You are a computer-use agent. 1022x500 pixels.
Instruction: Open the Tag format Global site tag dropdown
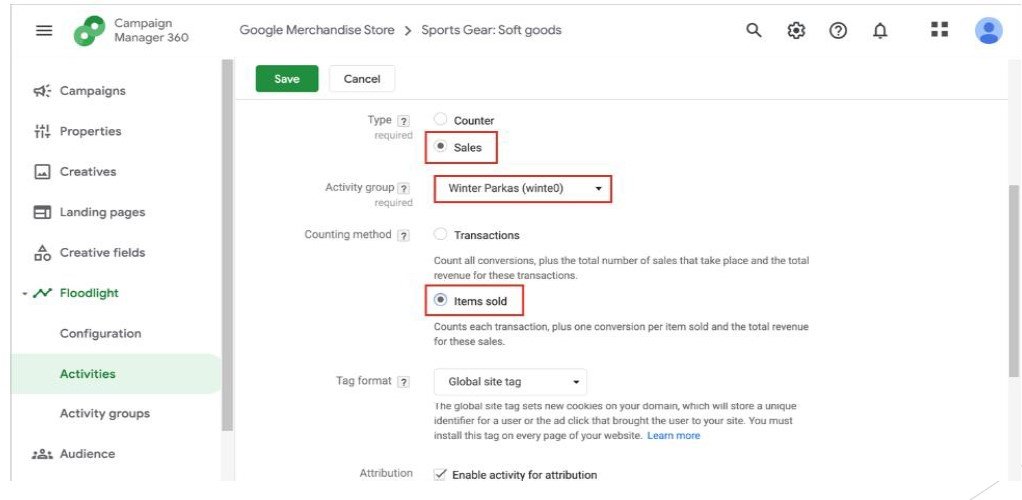[510, 382]
